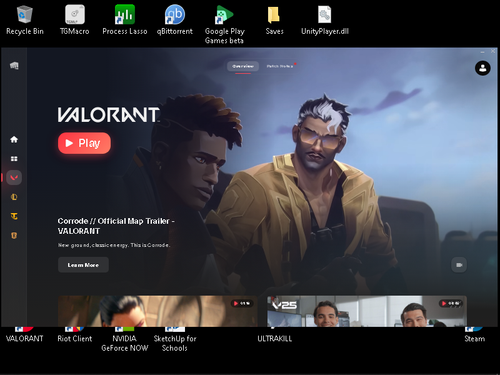Screen dimensions: 500x375
Task: Switch to the Overview tab
Action: (243, 66)
